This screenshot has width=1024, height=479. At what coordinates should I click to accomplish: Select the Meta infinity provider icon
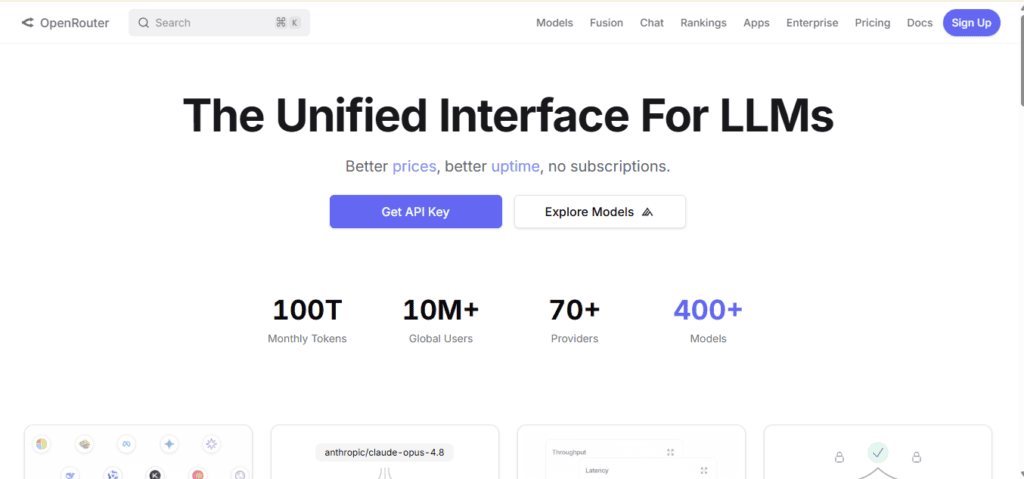click(x=126, y=444)
